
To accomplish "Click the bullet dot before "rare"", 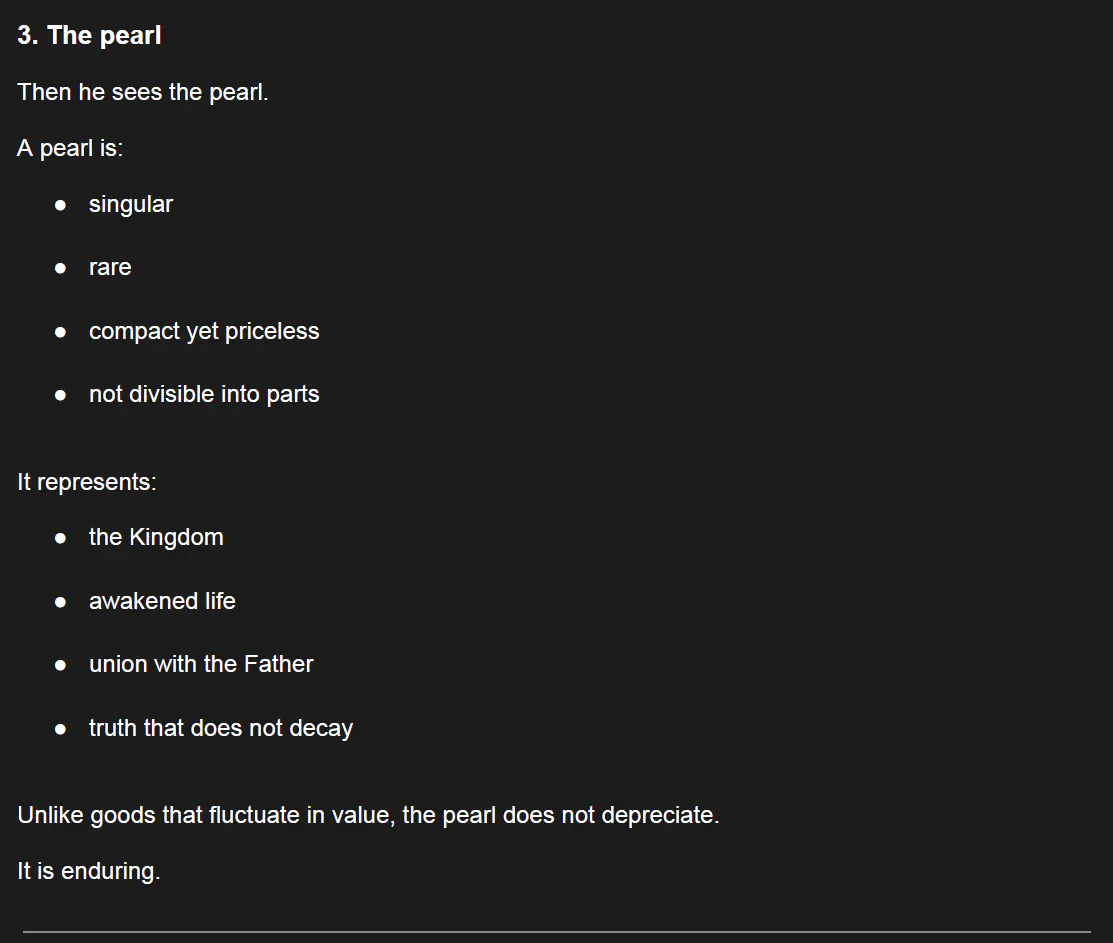I will point(61,268).
